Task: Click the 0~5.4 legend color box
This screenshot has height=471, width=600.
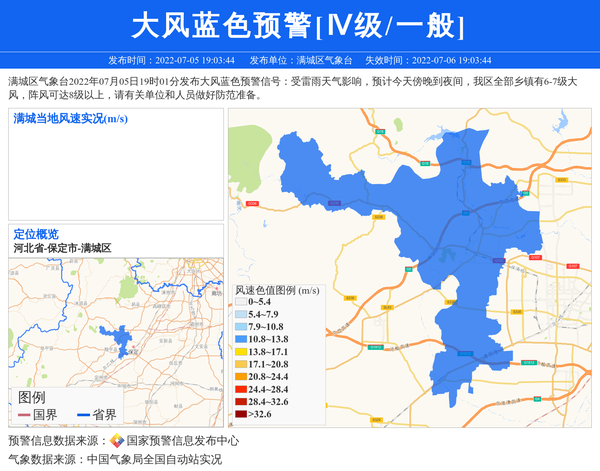Action: [241, 301]
